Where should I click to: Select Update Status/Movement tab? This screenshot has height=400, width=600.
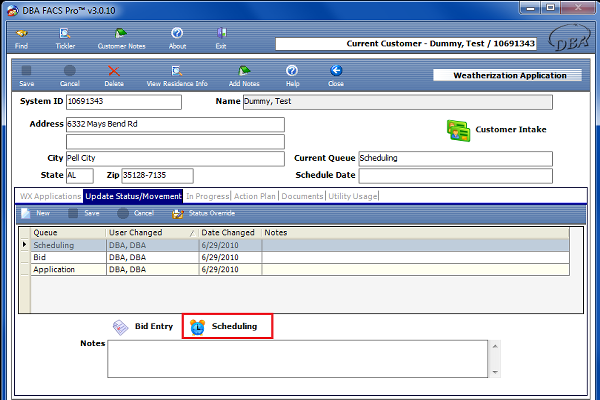point(133,196)
